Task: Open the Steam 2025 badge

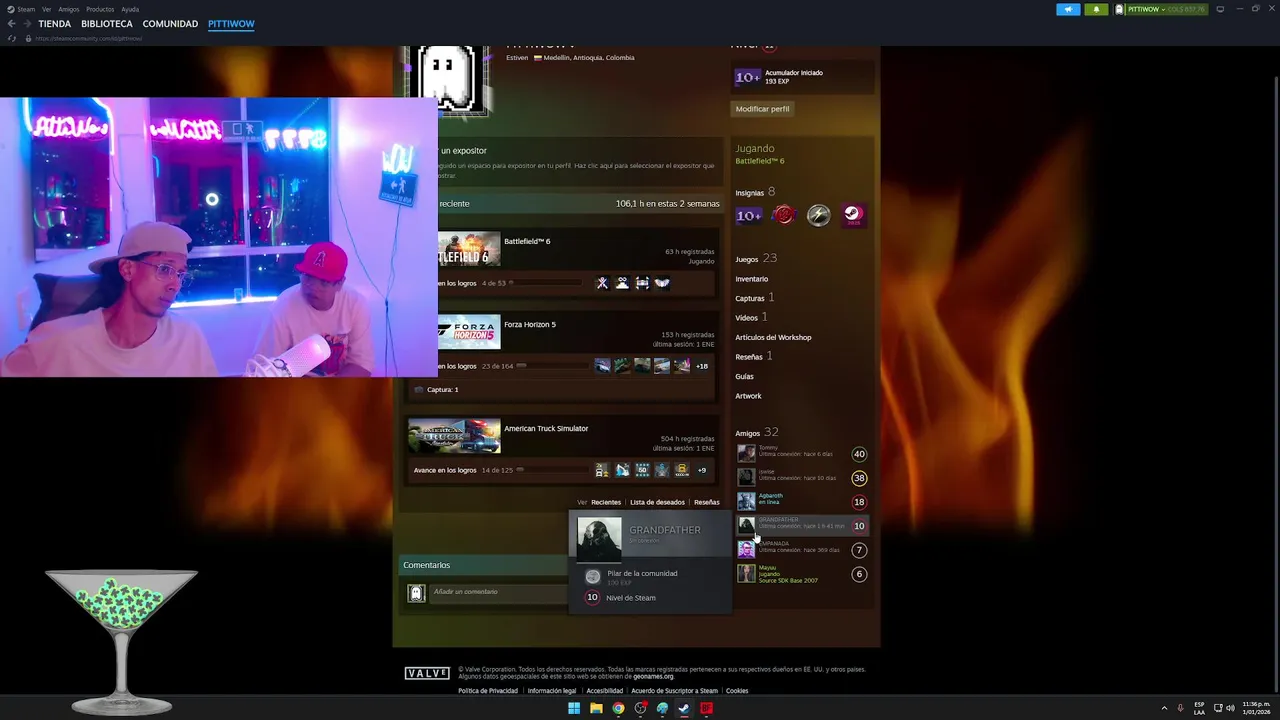Action: click(x=853, y=215)
